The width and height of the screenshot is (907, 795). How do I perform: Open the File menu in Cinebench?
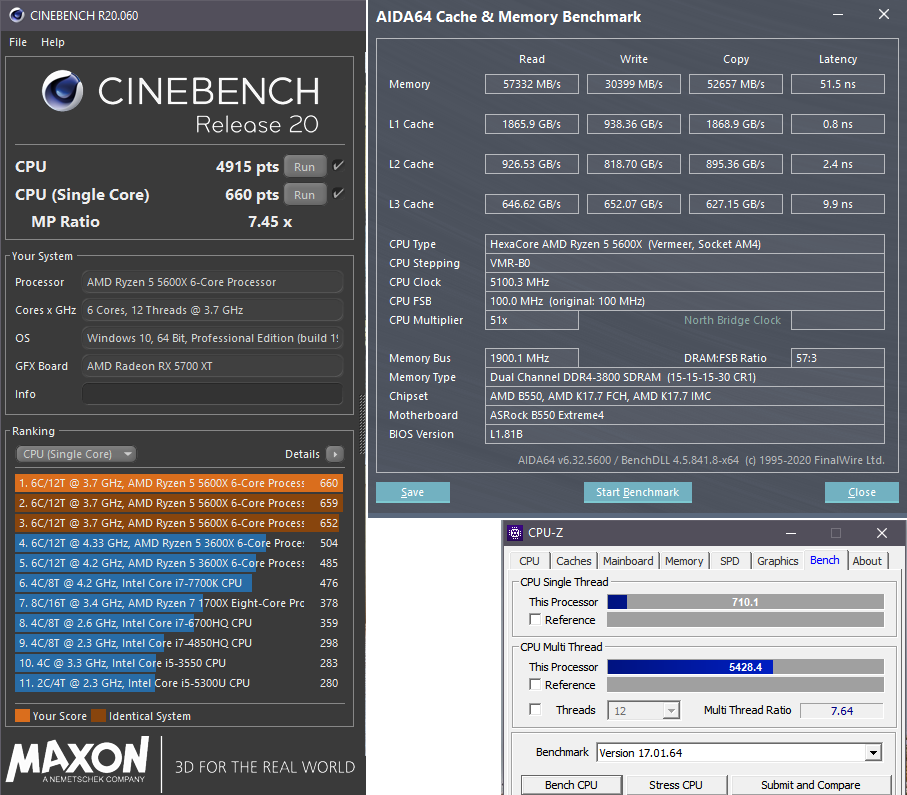click(18, 42)
